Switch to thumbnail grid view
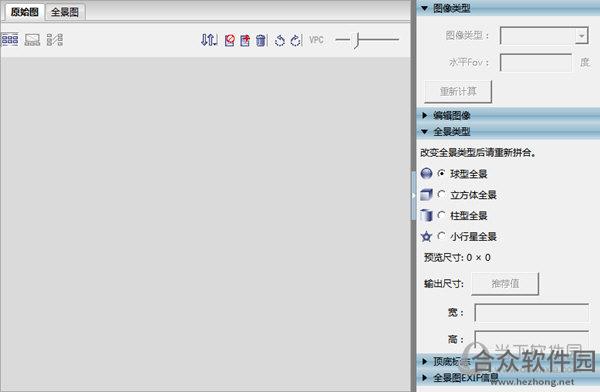 click(x=10, y=39)
